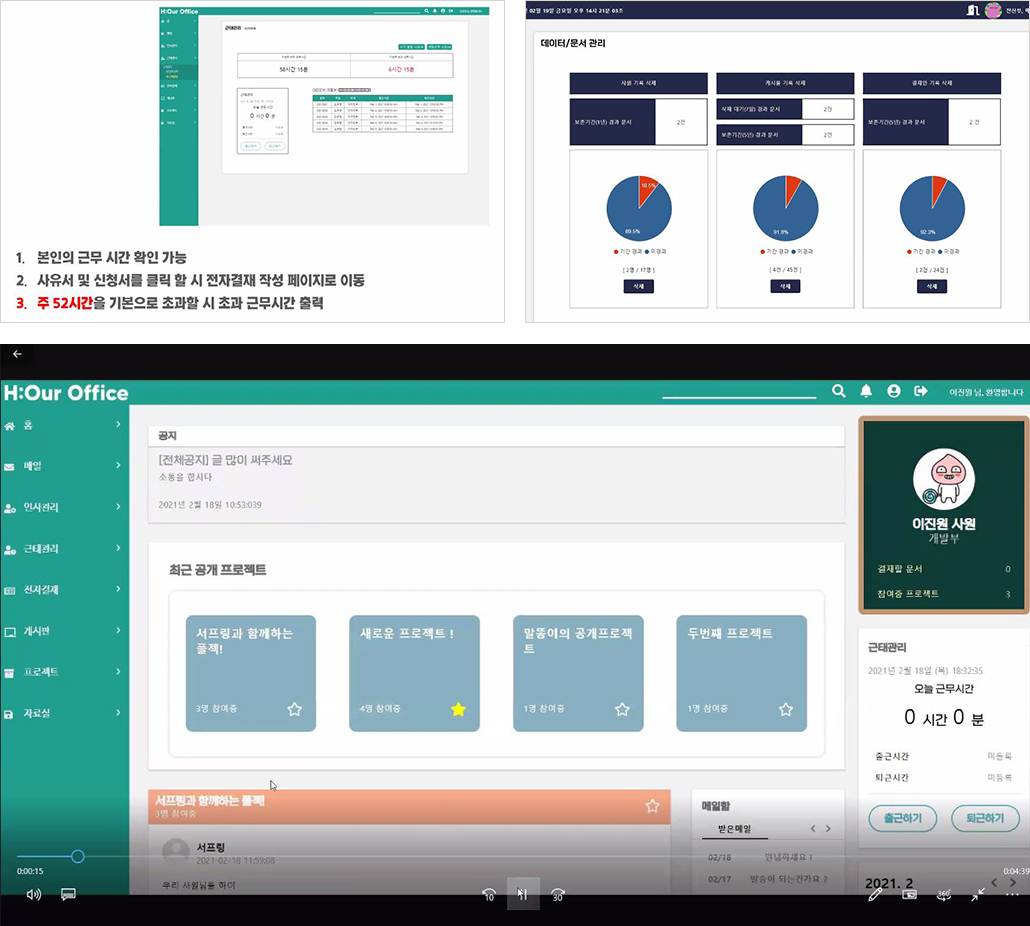
Task: Click 이진원 profile avatar picture
Action: [943, 479]
